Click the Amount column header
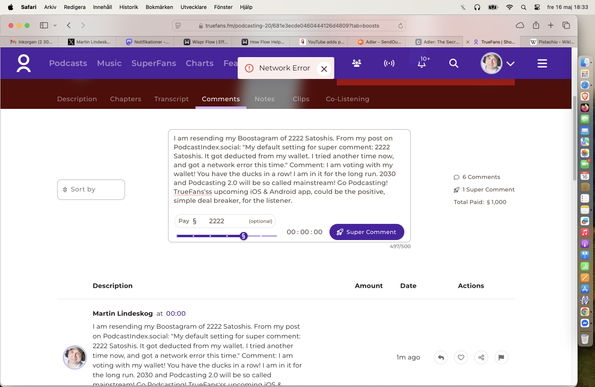Screen dimensions: 595x387 (368, 286)
